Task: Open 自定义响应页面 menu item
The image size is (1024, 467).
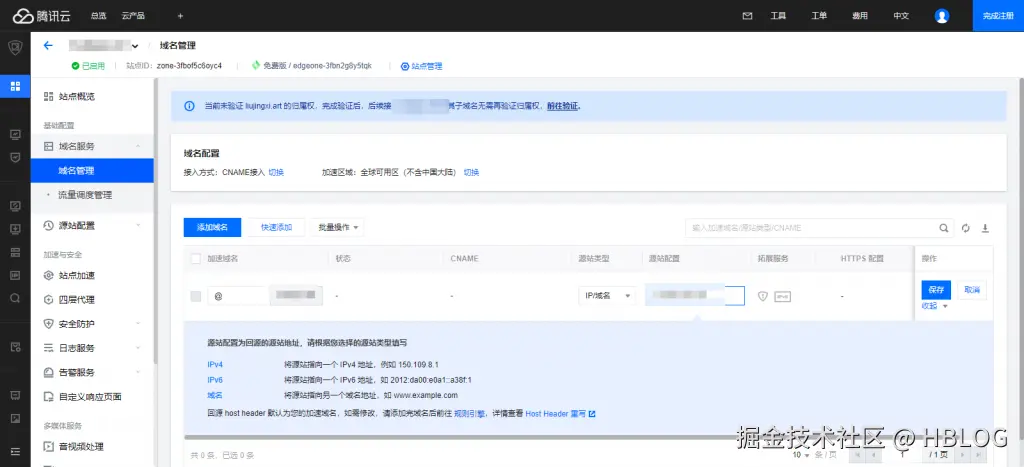Action: 92,396
